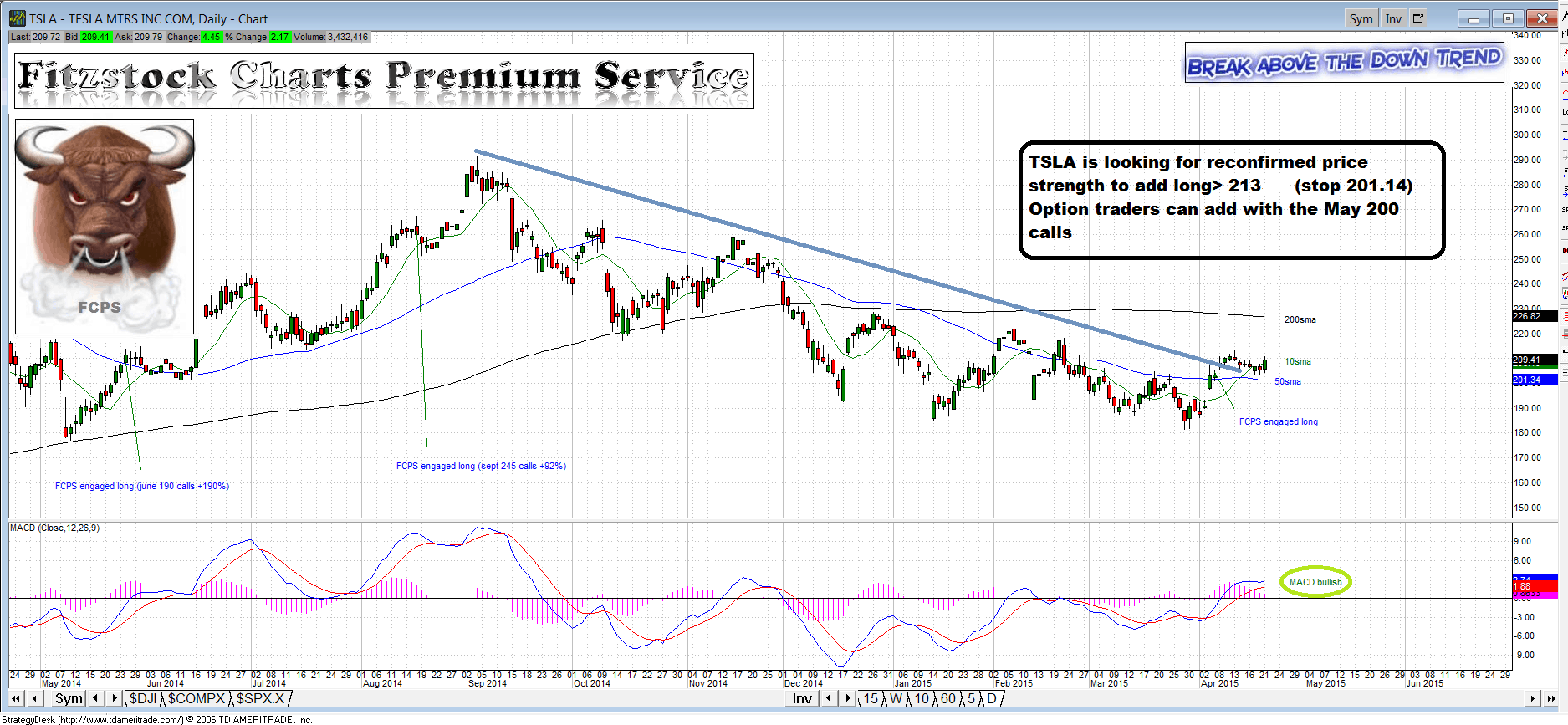Viewport: 1568px width, 725px height.
Task: Step chart back with single-left arrow
Action: (35, 698)
